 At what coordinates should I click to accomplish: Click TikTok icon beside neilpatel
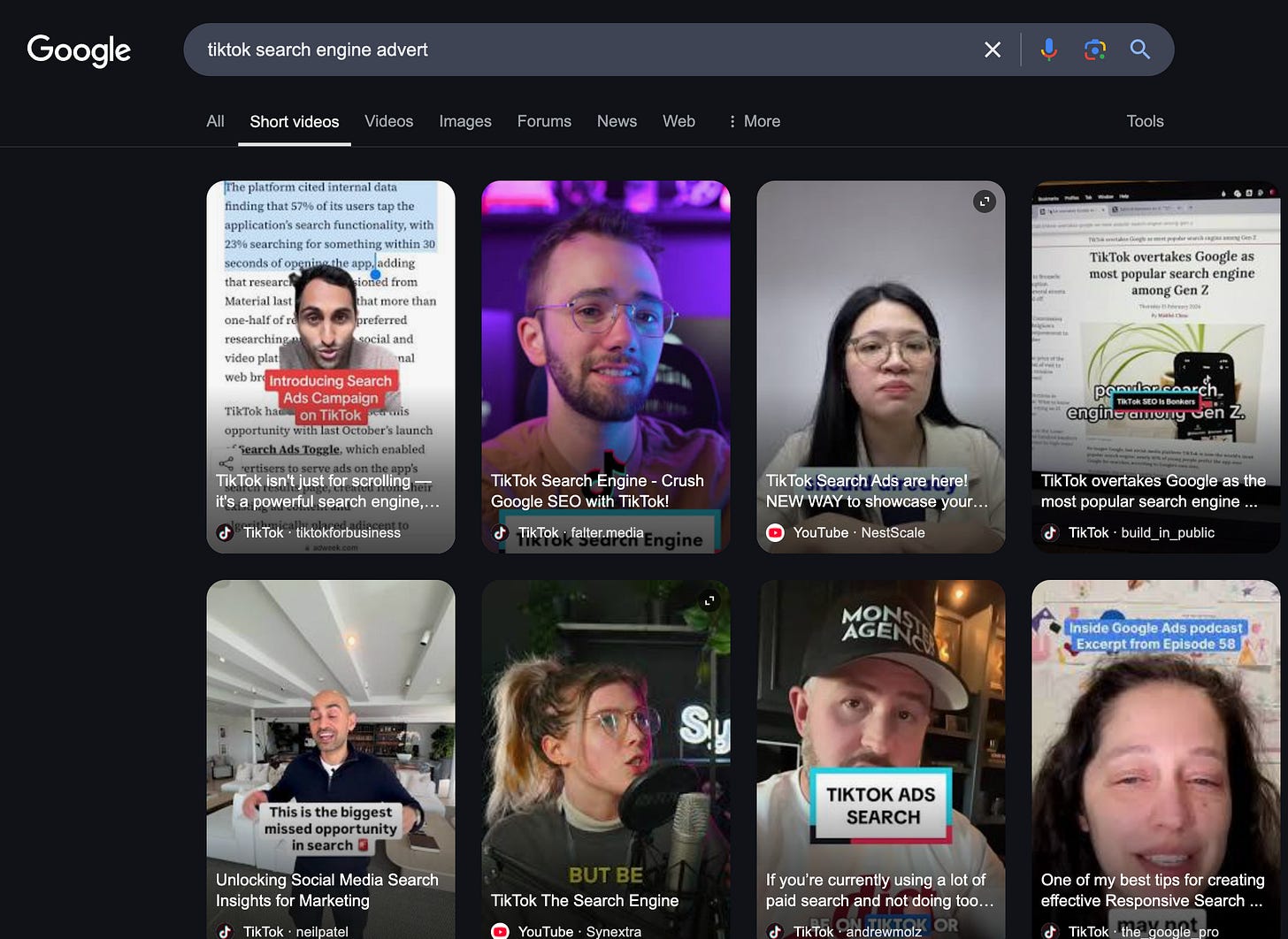(x=226, y=931)
